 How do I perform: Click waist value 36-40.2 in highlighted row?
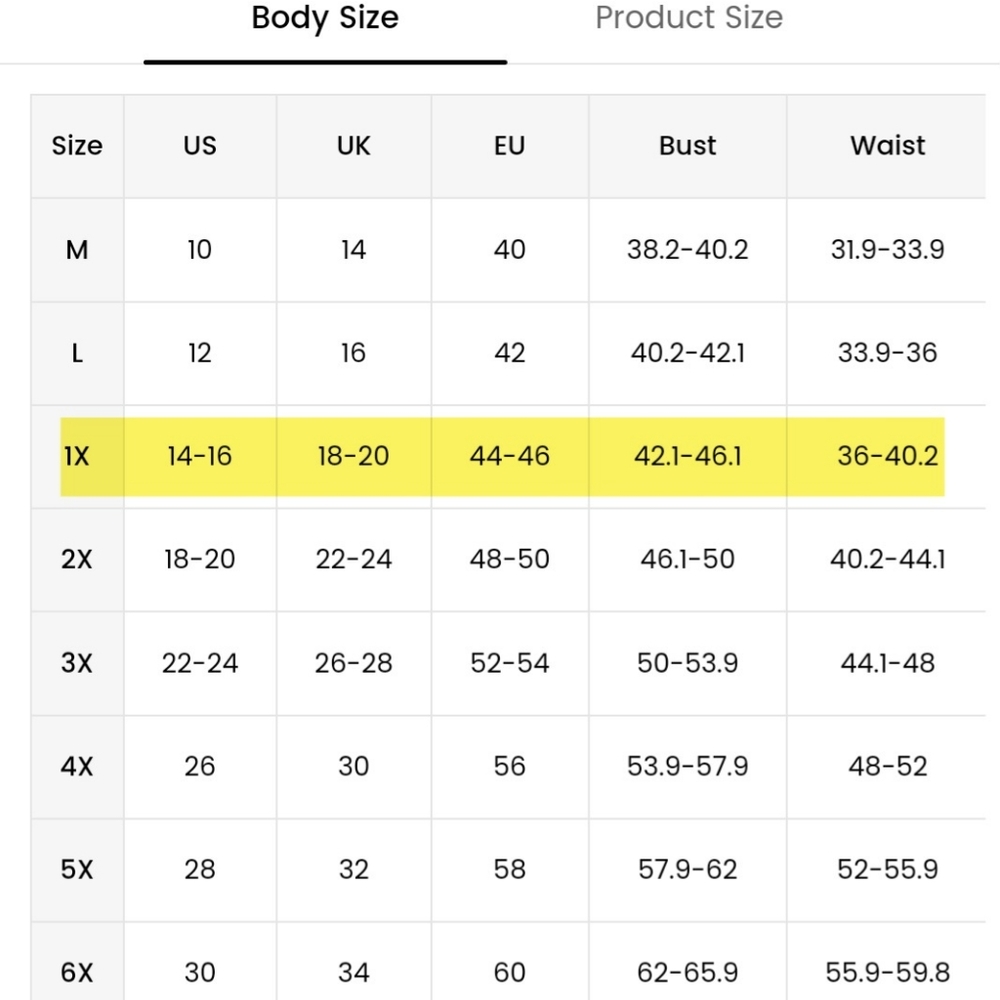click(x=887, y=456)
